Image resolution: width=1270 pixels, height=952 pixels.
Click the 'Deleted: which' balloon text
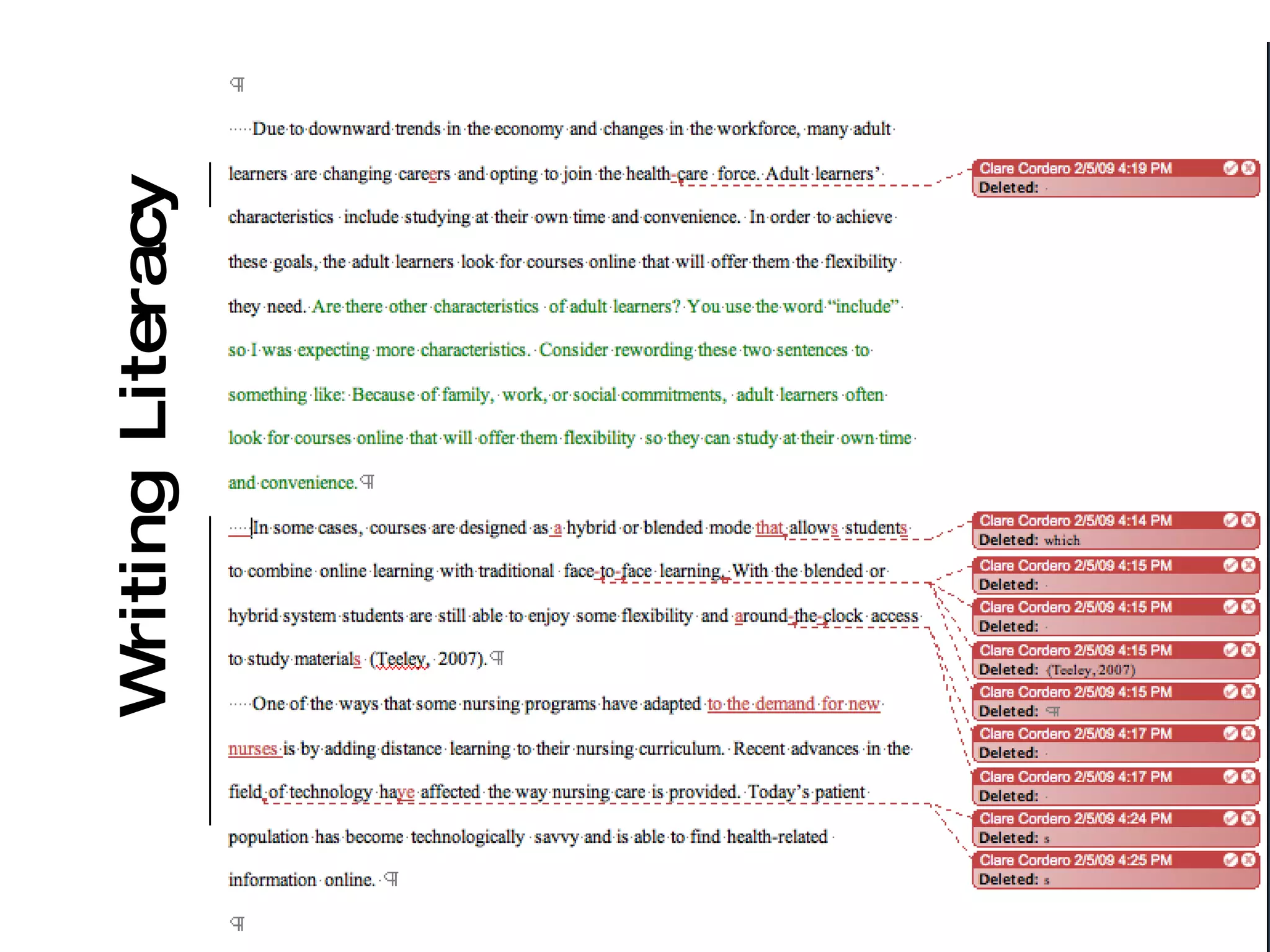click(x=1029, y=540)
